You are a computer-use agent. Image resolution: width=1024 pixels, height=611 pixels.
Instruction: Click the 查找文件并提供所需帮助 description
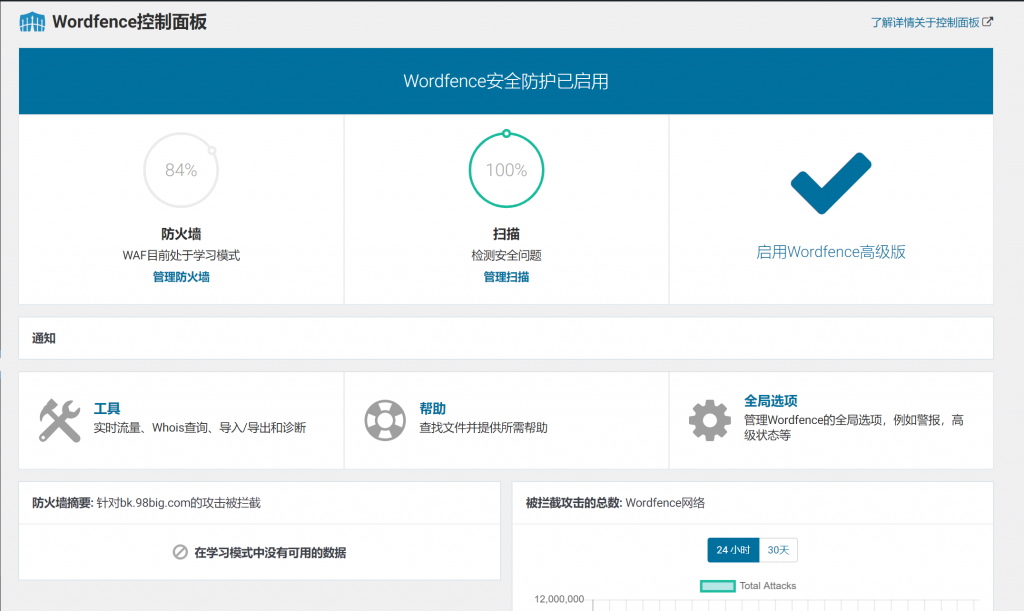483,428
